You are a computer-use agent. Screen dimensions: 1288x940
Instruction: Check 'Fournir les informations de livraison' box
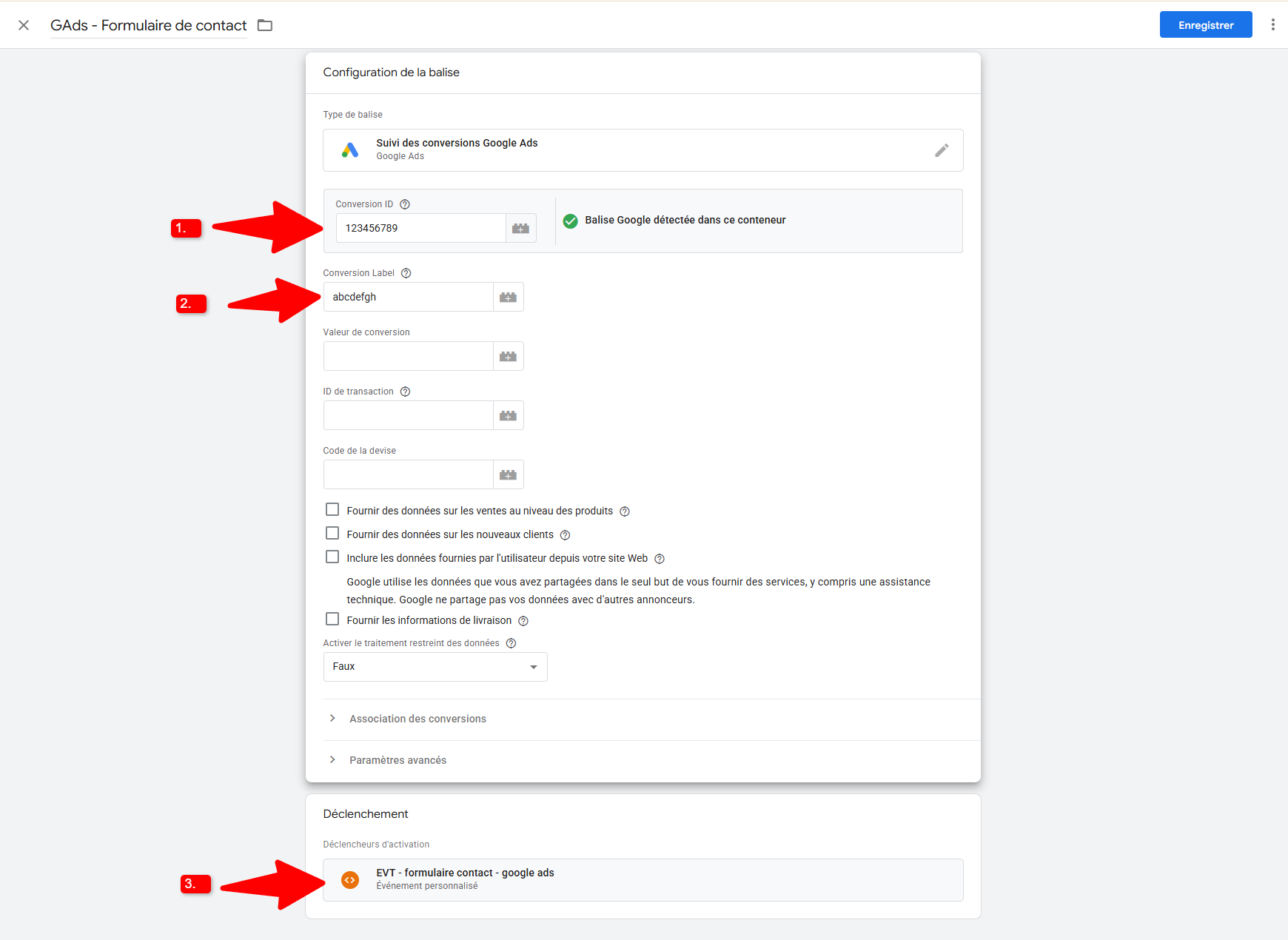(332, 620)
